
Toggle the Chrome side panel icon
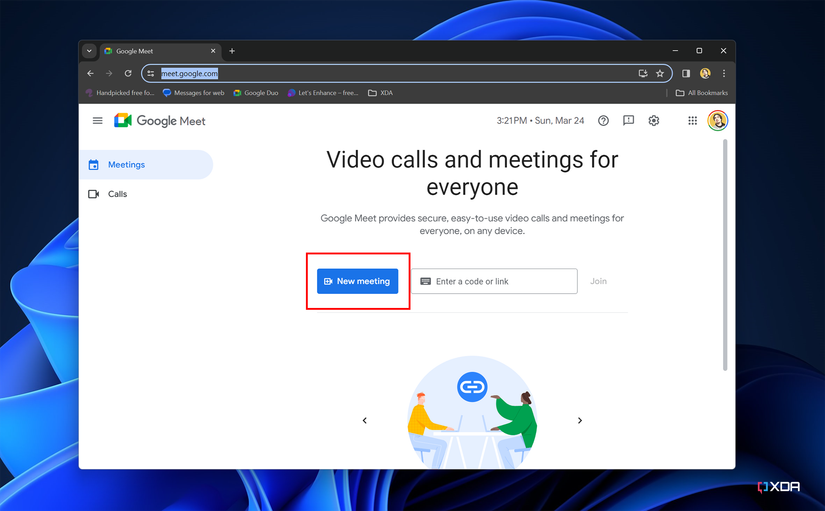pos(686,73)
